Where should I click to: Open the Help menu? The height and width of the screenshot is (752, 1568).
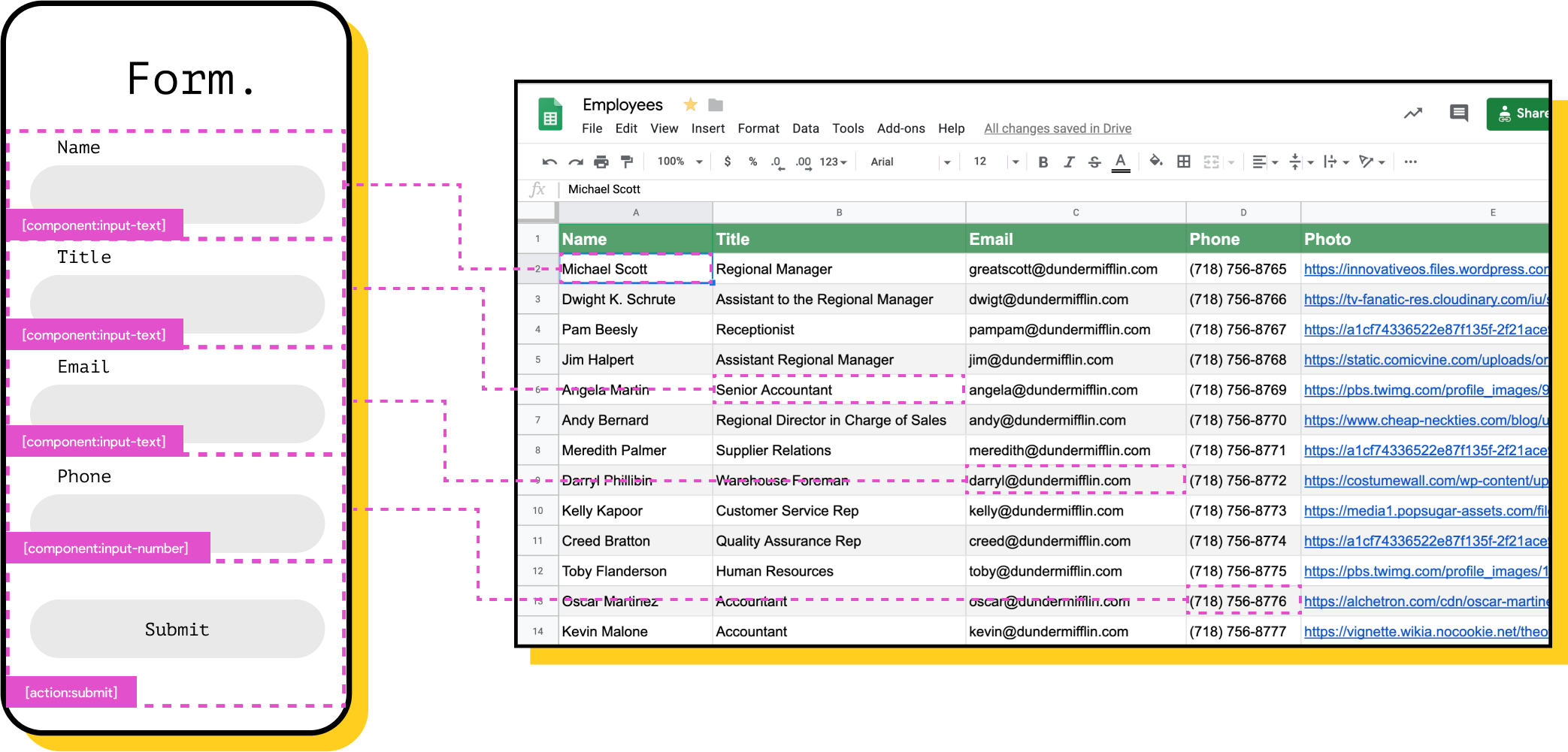[x=952, y=128]
